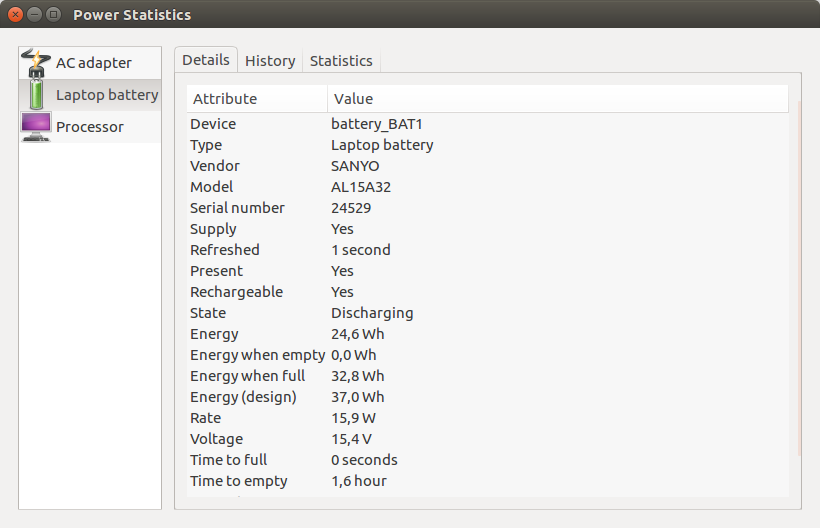Maximize the Power Statistics window
Screen dimensions: 820x528
pos(54,15)
